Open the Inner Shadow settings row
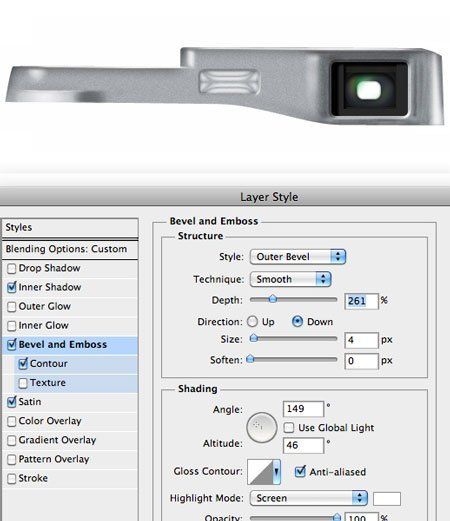The image size is (450, 521). pos(70,287)
